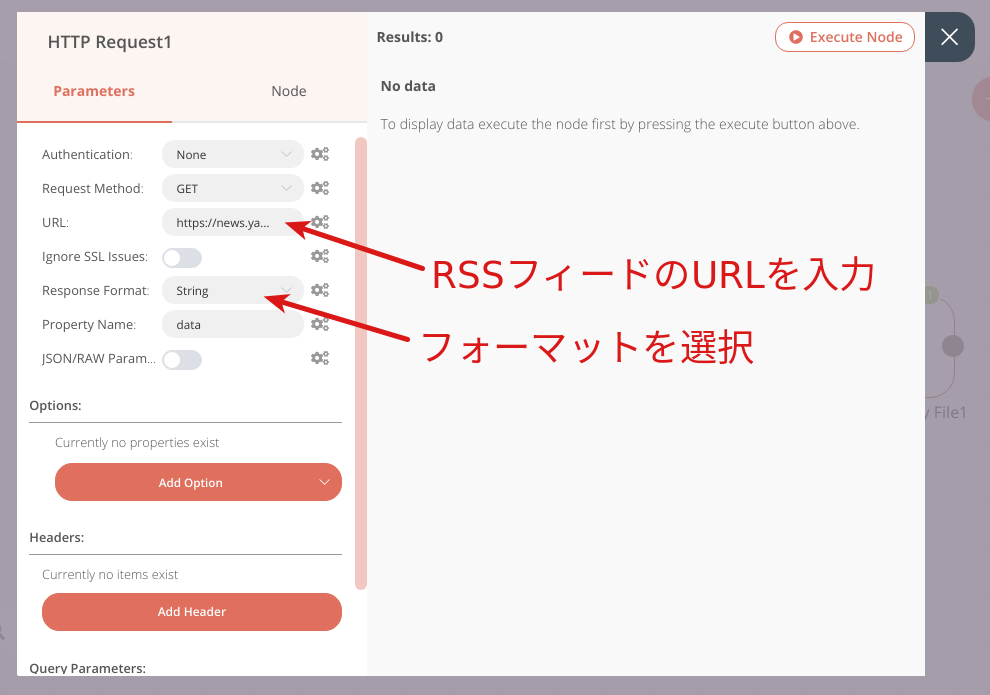This screenshot has height=695, width=990.
Task: Expand the Add Option dropdown chevron
Action: [x=323, y=482]
